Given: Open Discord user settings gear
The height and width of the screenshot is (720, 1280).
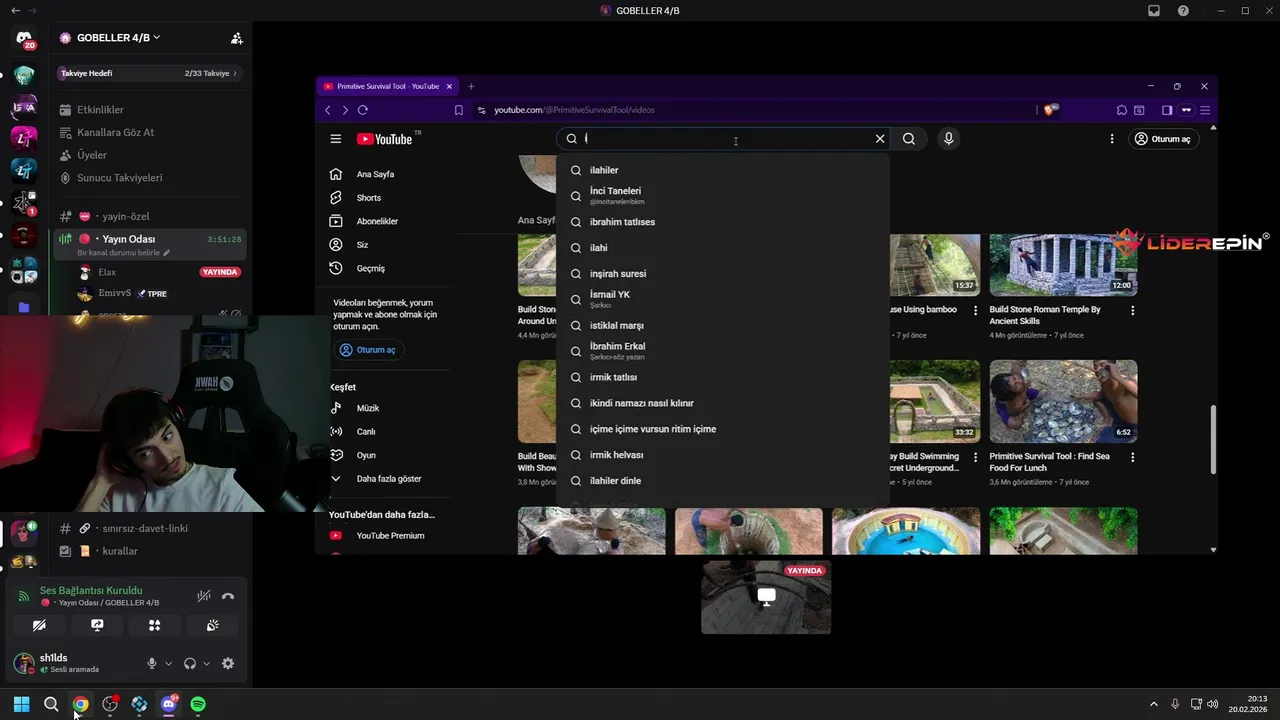Looking at the screenshot, I should pyautogui.click(x=228, y=664).
